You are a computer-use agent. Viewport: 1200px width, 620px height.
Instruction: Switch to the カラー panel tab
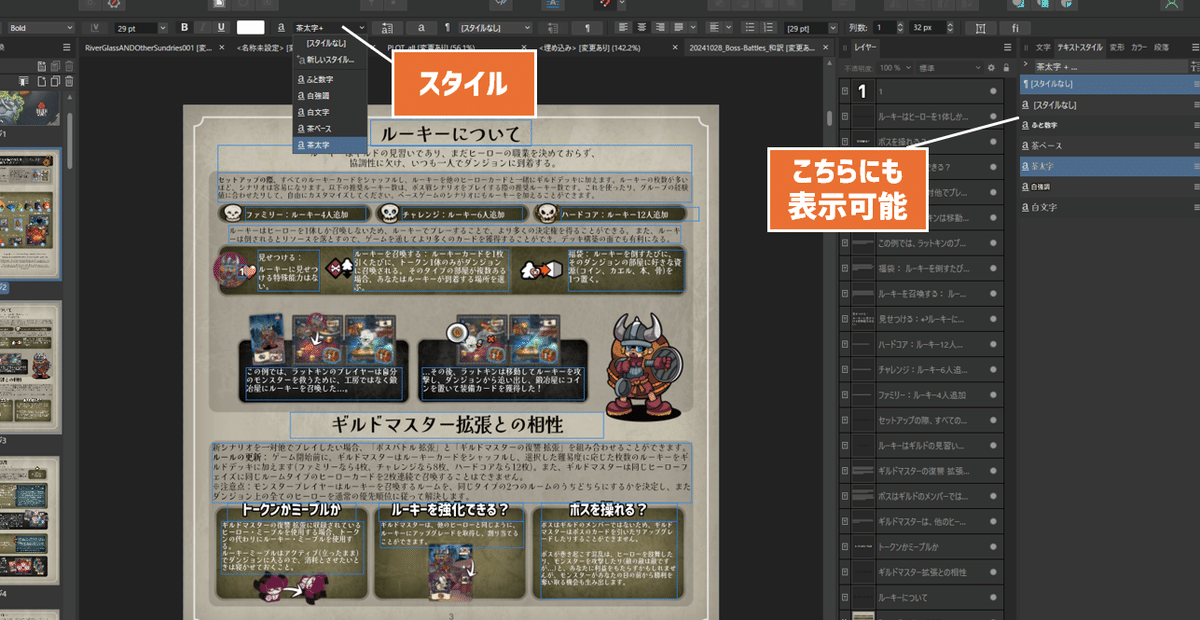(x=1140, y=47)
